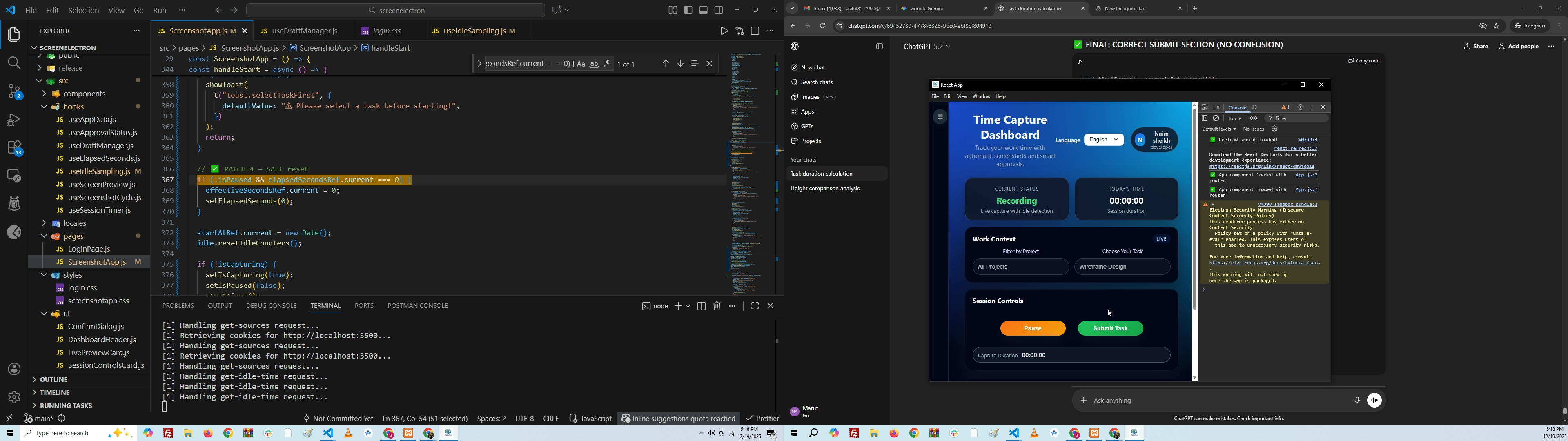Open the Extensions view in activity bar
The image size is (1568, 441).
point(14,148)
